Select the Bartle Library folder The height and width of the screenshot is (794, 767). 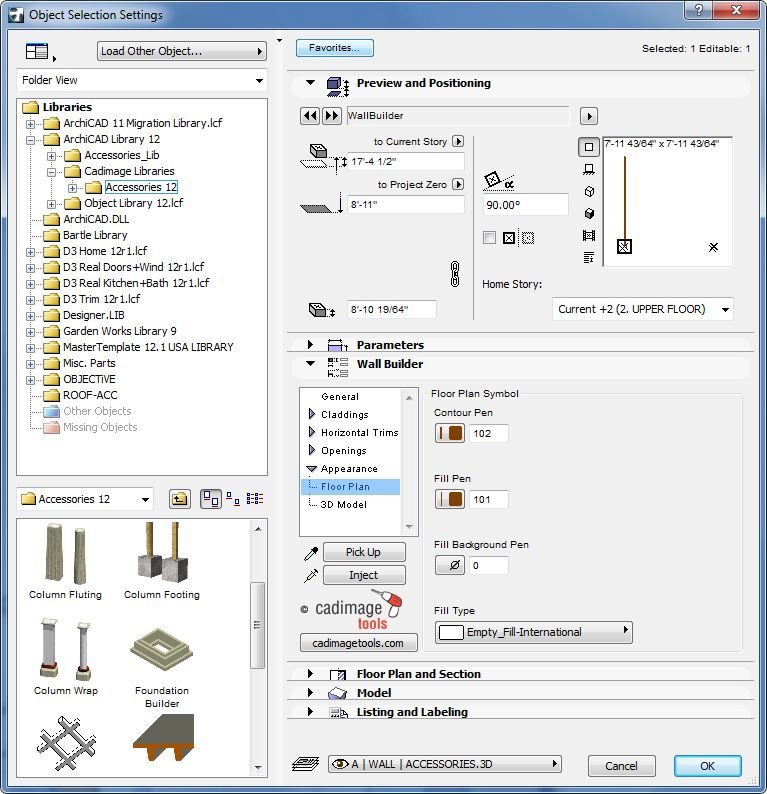[95, 235]
